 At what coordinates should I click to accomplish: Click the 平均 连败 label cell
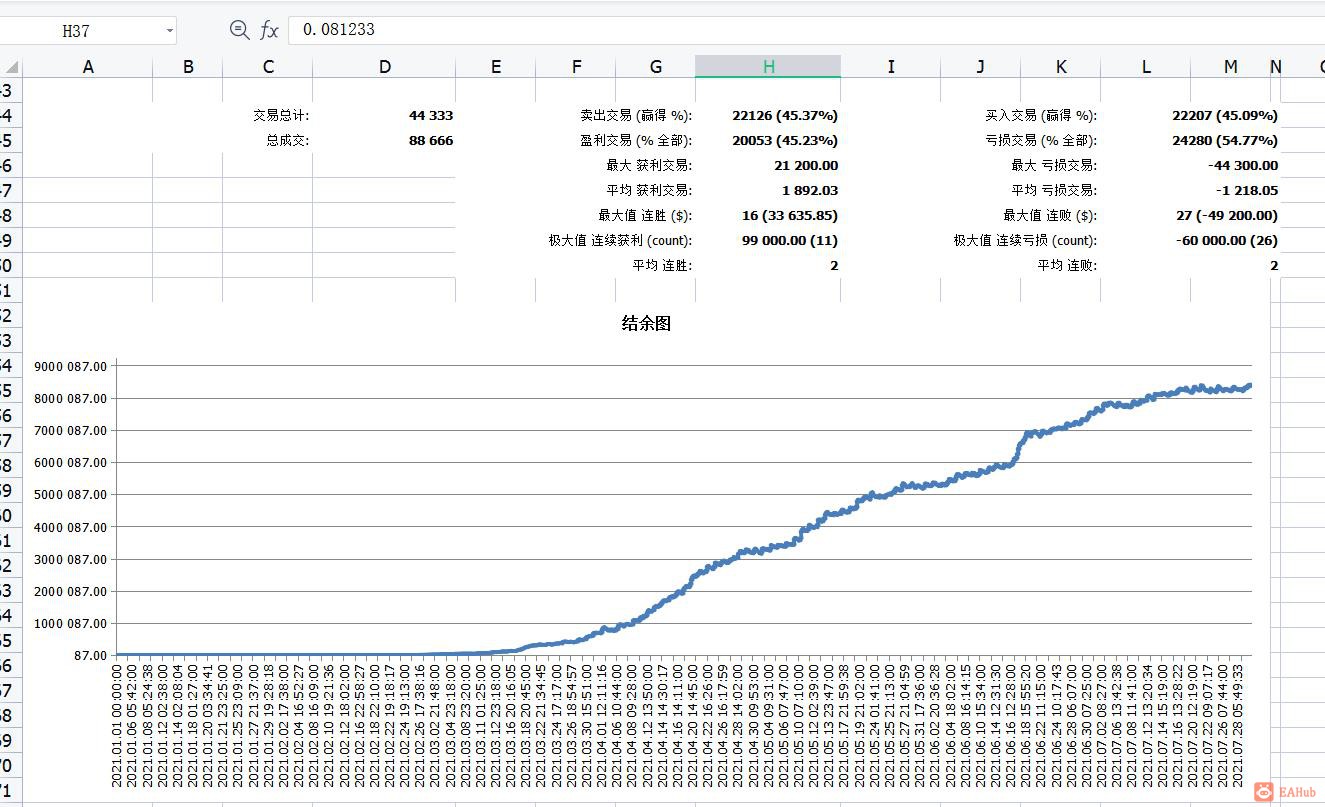coord(1067,266)
